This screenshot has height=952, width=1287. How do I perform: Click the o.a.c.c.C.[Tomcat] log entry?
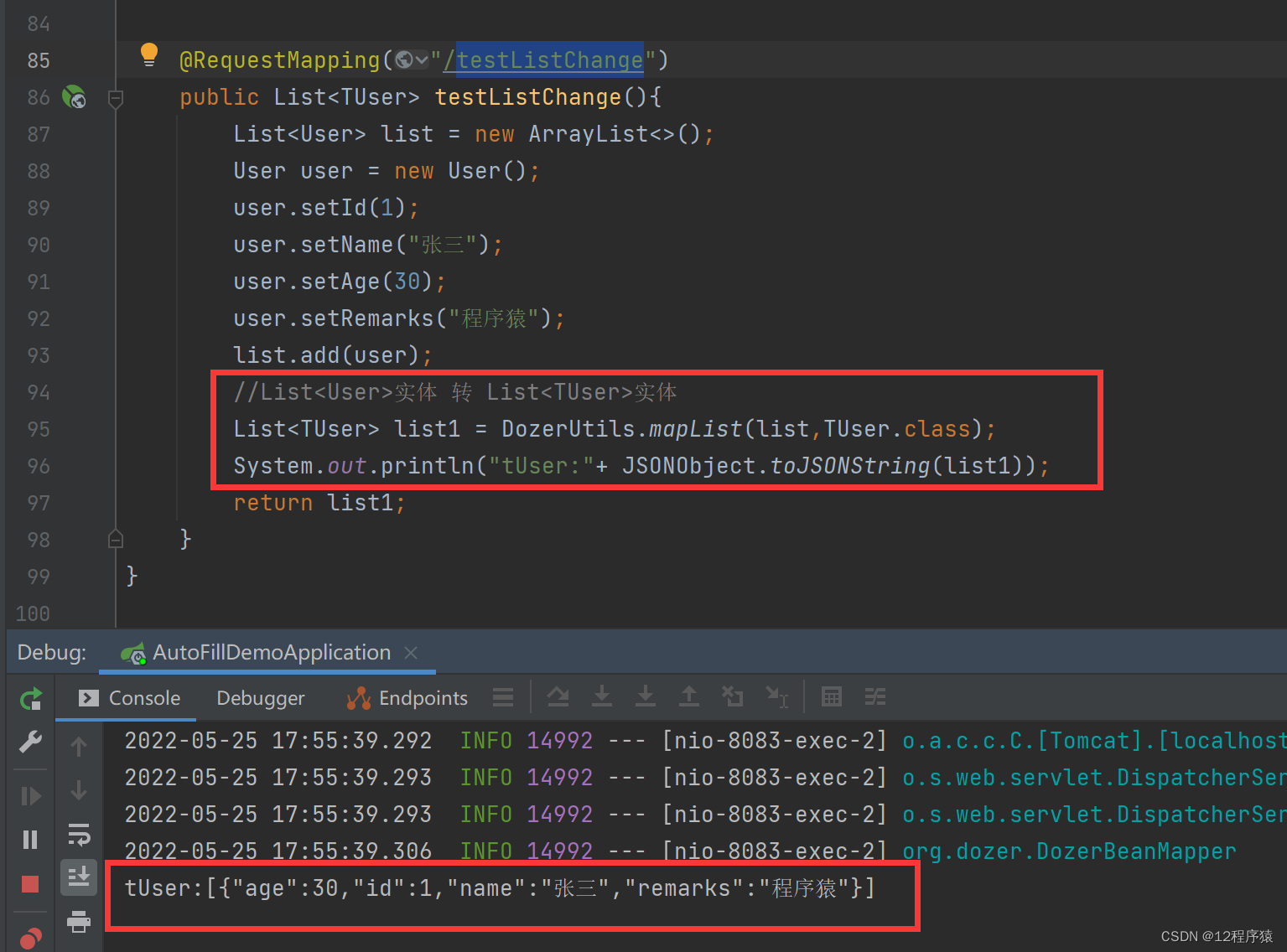pos(1094,741)
